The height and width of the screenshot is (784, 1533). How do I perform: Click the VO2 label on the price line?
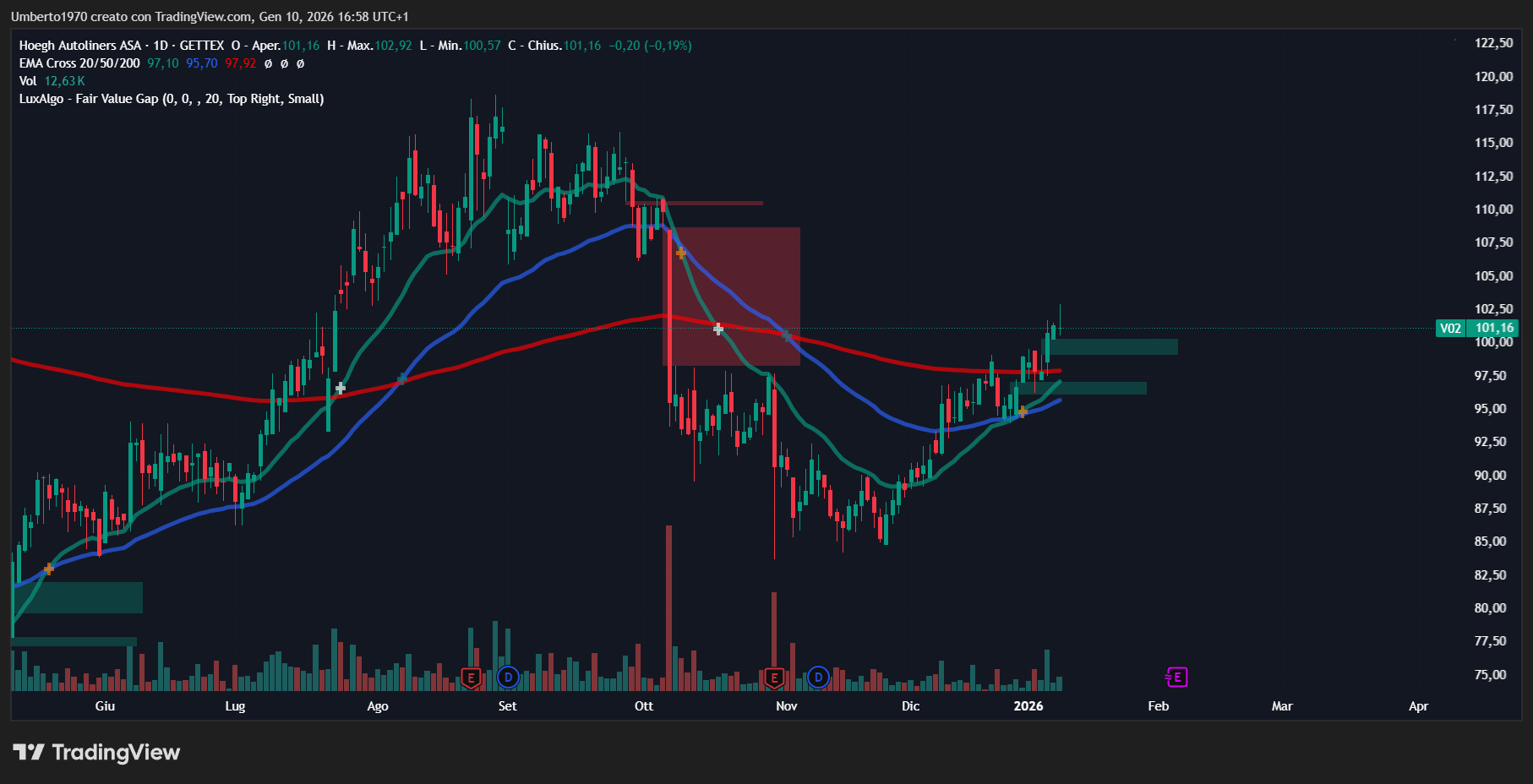(1450, 328)
